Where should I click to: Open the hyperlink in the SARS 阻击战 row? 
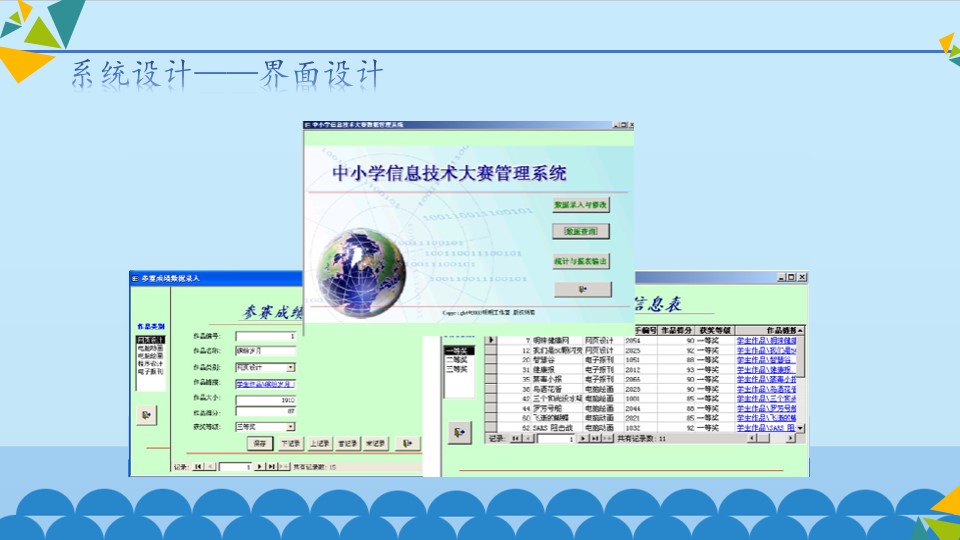[x=766, y=428]
